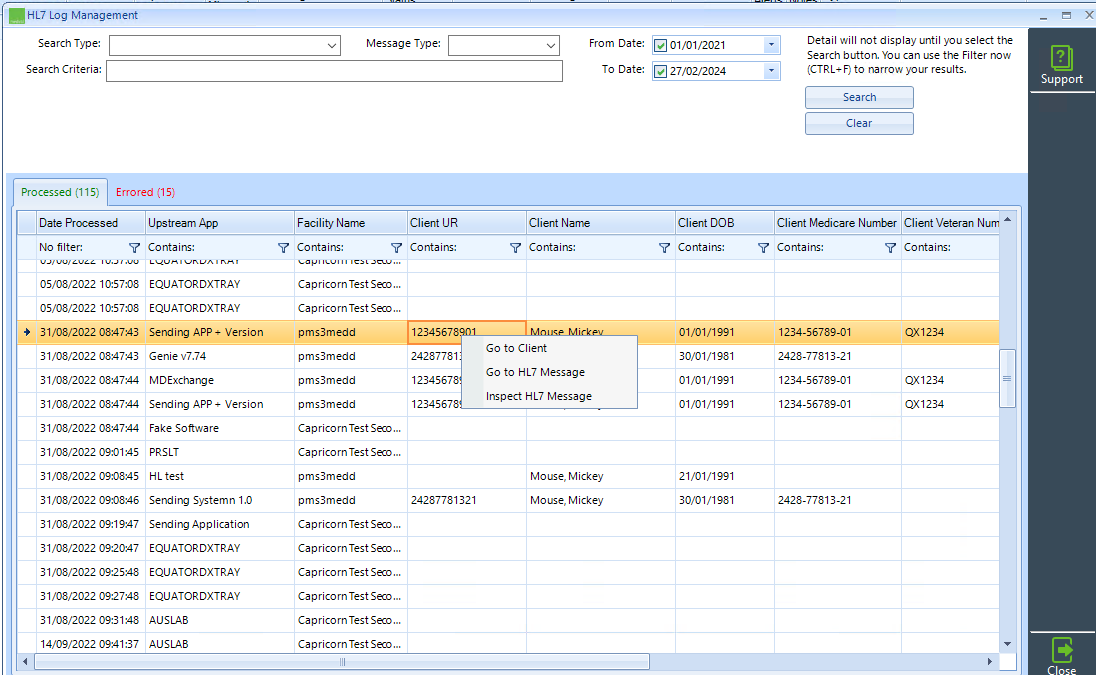The height and width of the screenshot is (675, 1096).
Task: Click the filter icon on the Date Processed column
Action: [136, 247]
